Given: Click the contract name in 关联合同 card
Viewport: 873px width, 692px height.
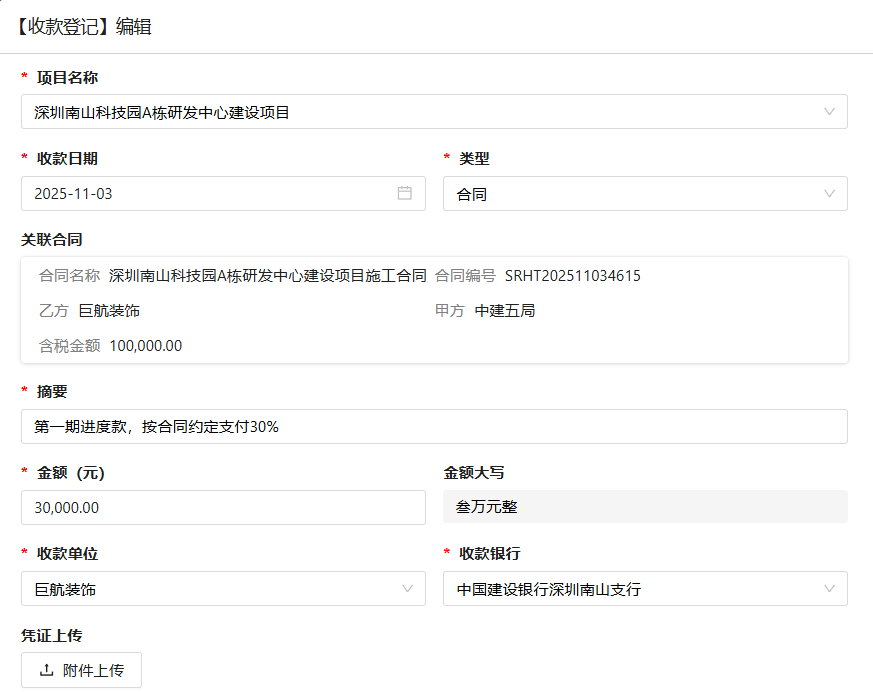Looking at the screenshot, I should (x=267, y=276).
